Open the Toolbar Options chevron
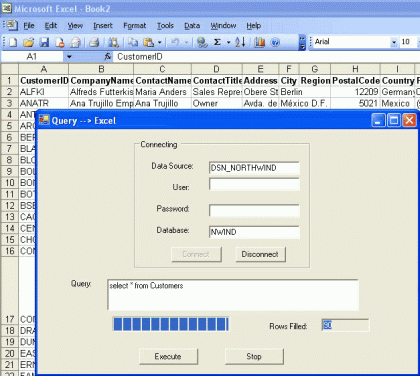This screenshot has height=376, width=420. (x=302, y=42)
